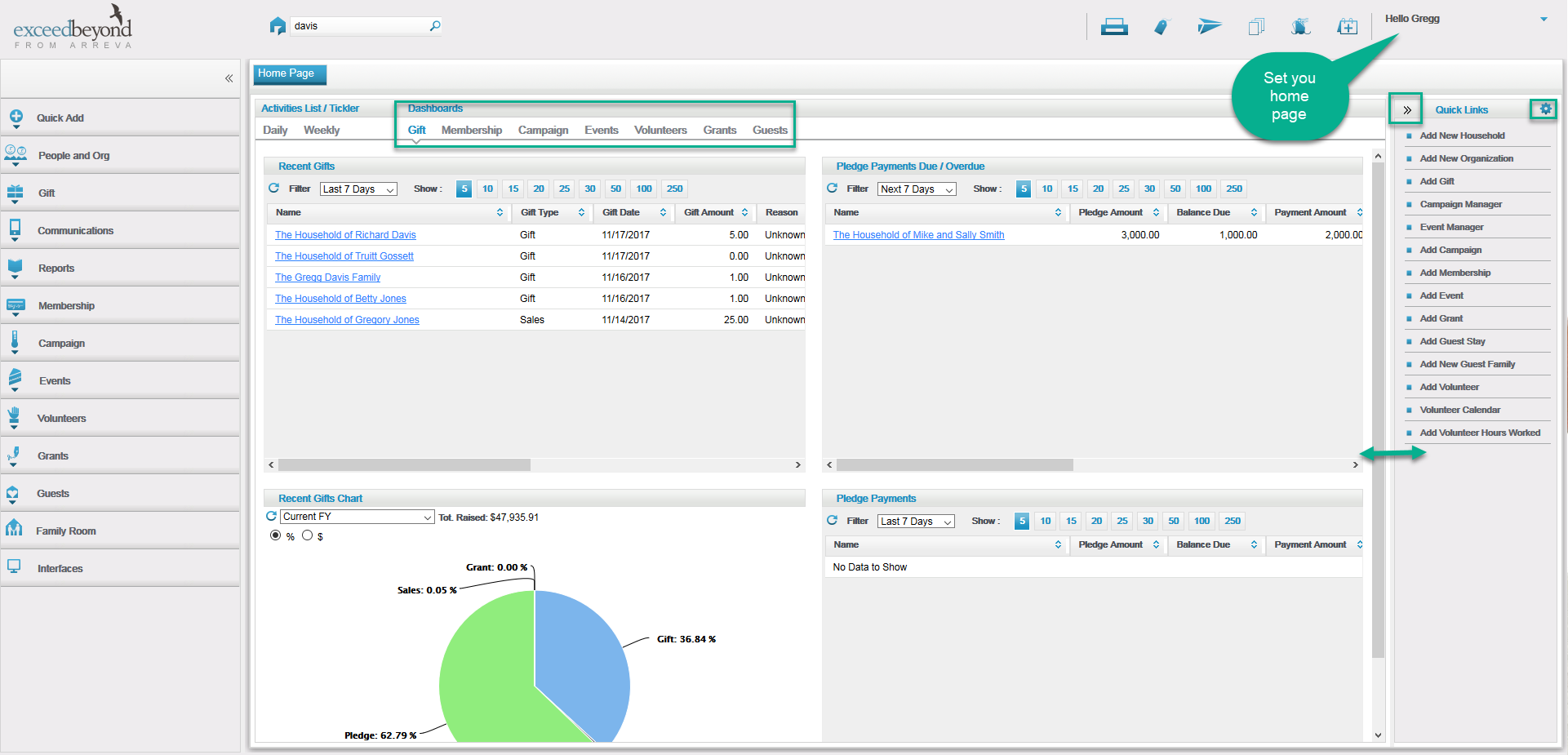Click the paper plane send icon
This screenshot has width=1568, height=755.
1209,27
